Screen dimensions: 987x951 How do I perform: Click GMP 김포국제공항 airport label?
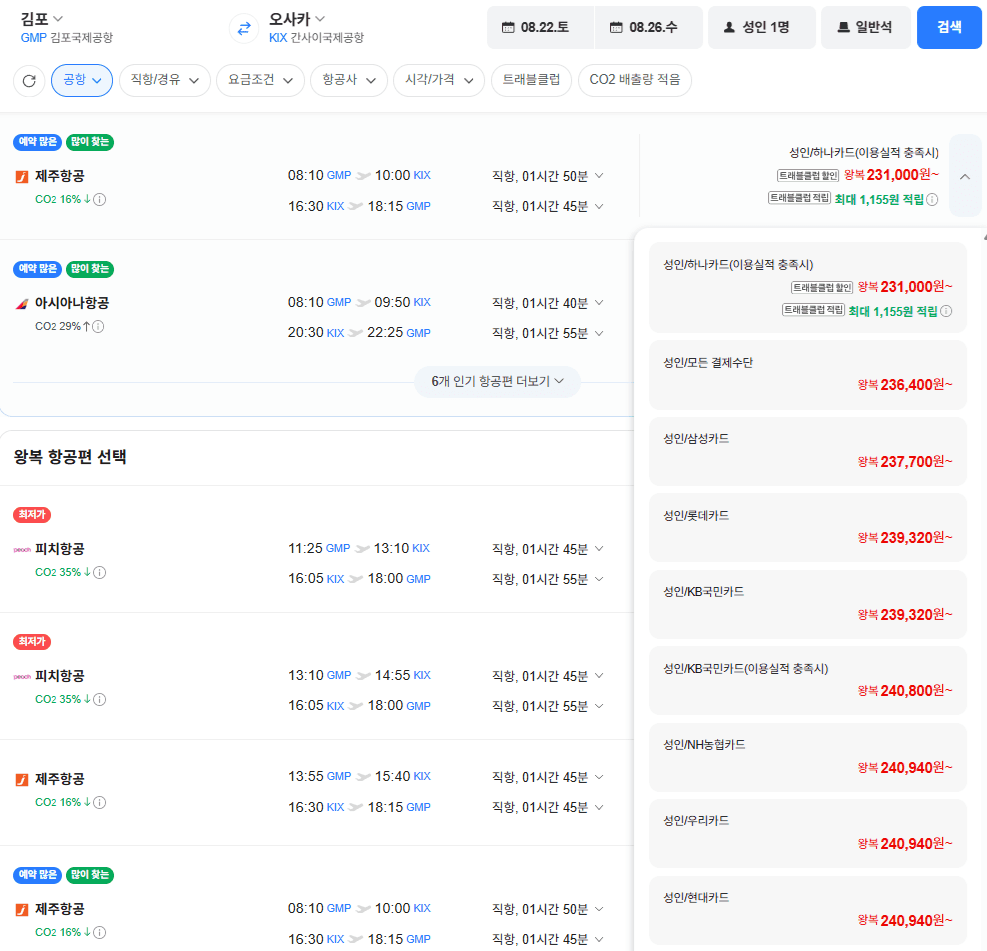pos(67,38)
